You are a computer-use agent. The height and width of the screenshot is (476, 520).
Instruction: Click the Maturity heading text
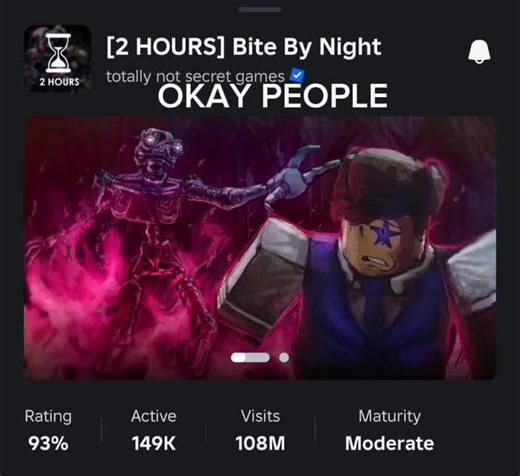[389, 416]
